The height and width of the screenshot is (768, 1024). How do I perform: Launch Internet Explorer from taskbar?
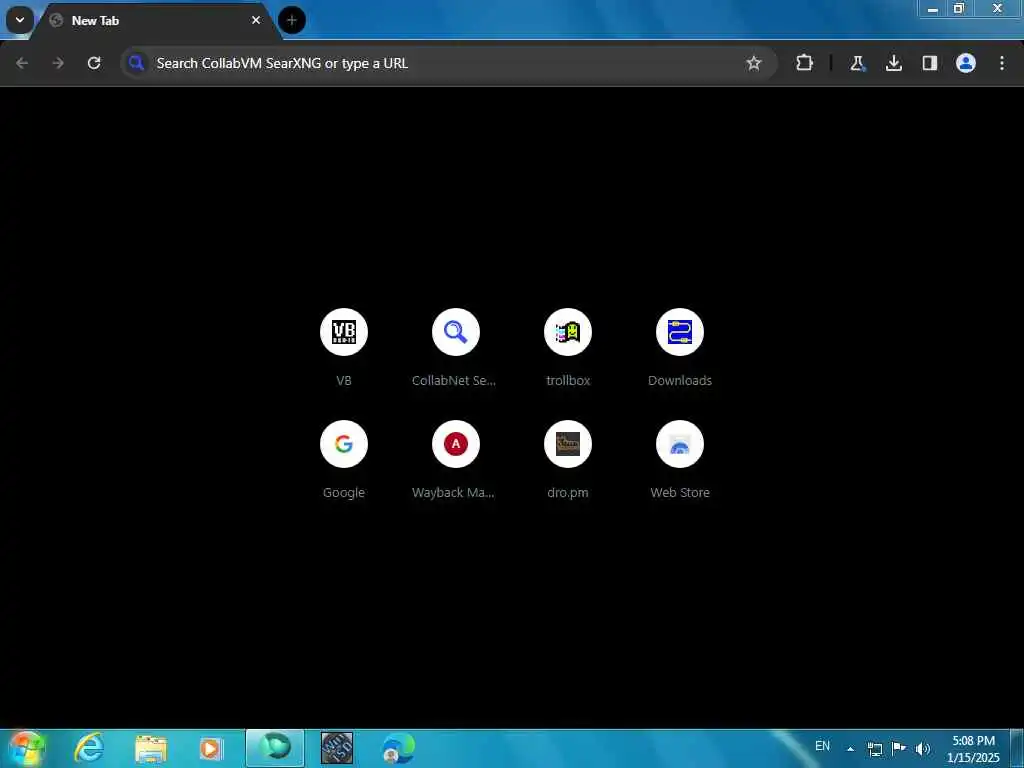click(x=89, y=748)
